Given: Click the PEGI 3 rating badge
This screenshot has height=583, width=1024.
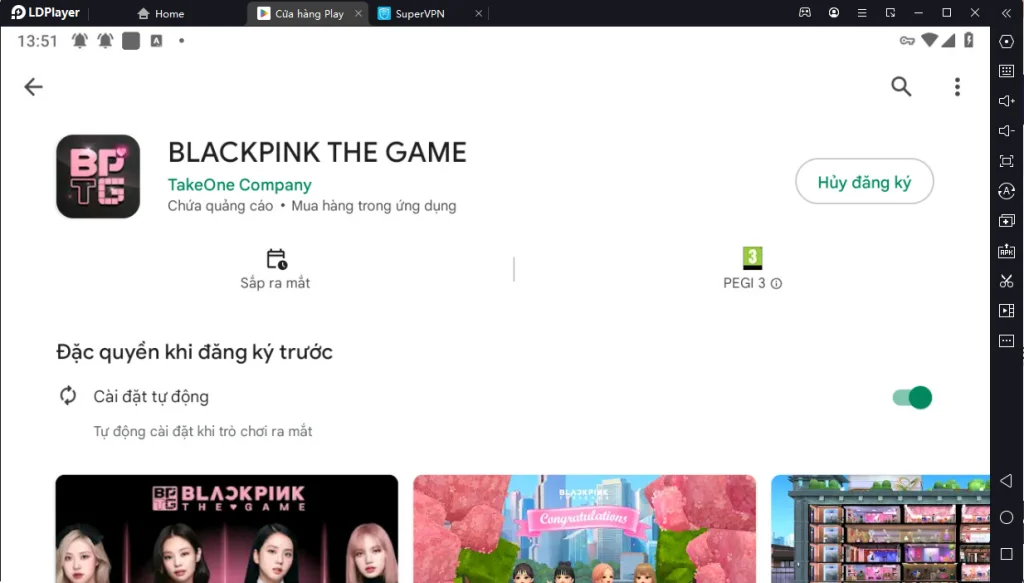Looking at the screenshot, I should [x=752, y=258].
